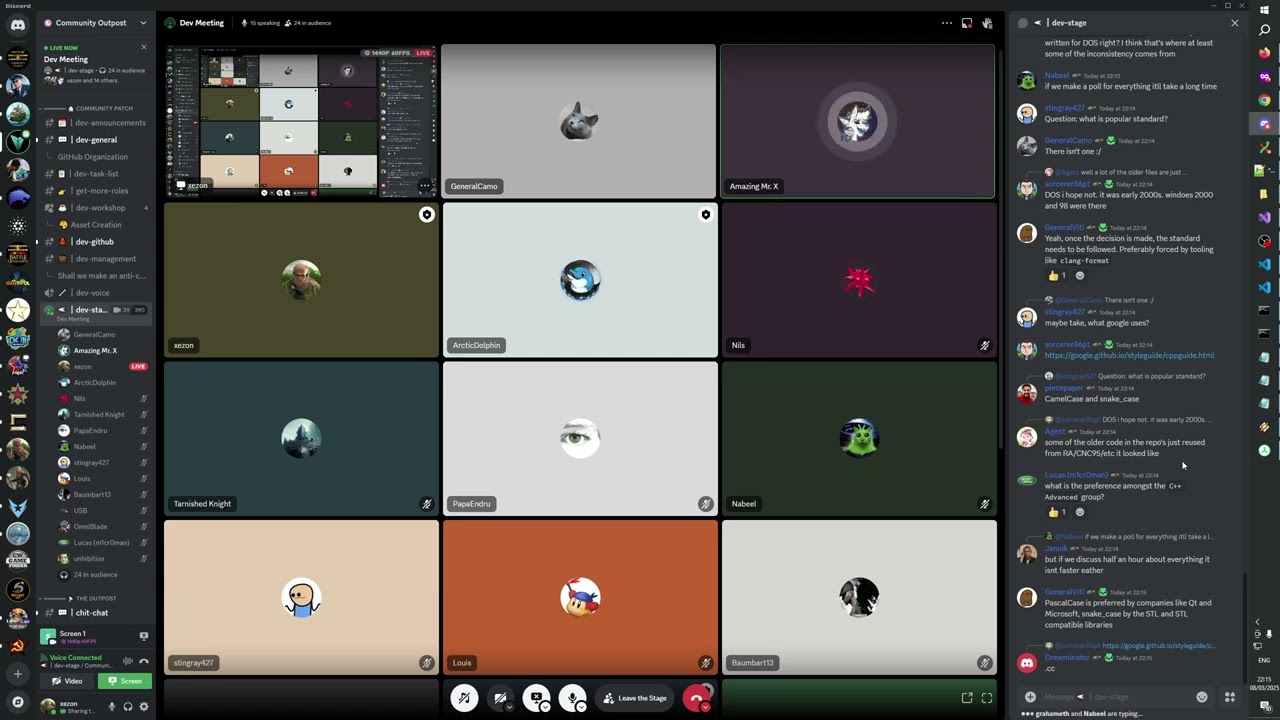The width and height of the screenshot is (1280, 720).
Task: Toggle screen share in stage controls
Action: (x=535, y=698)
